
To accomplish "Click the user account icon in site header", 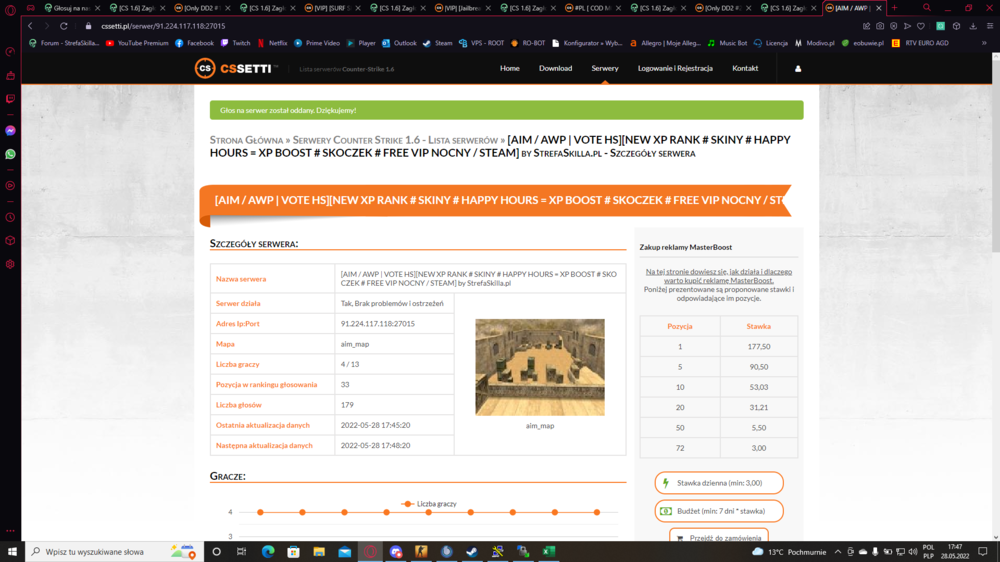I will point(798,69).
